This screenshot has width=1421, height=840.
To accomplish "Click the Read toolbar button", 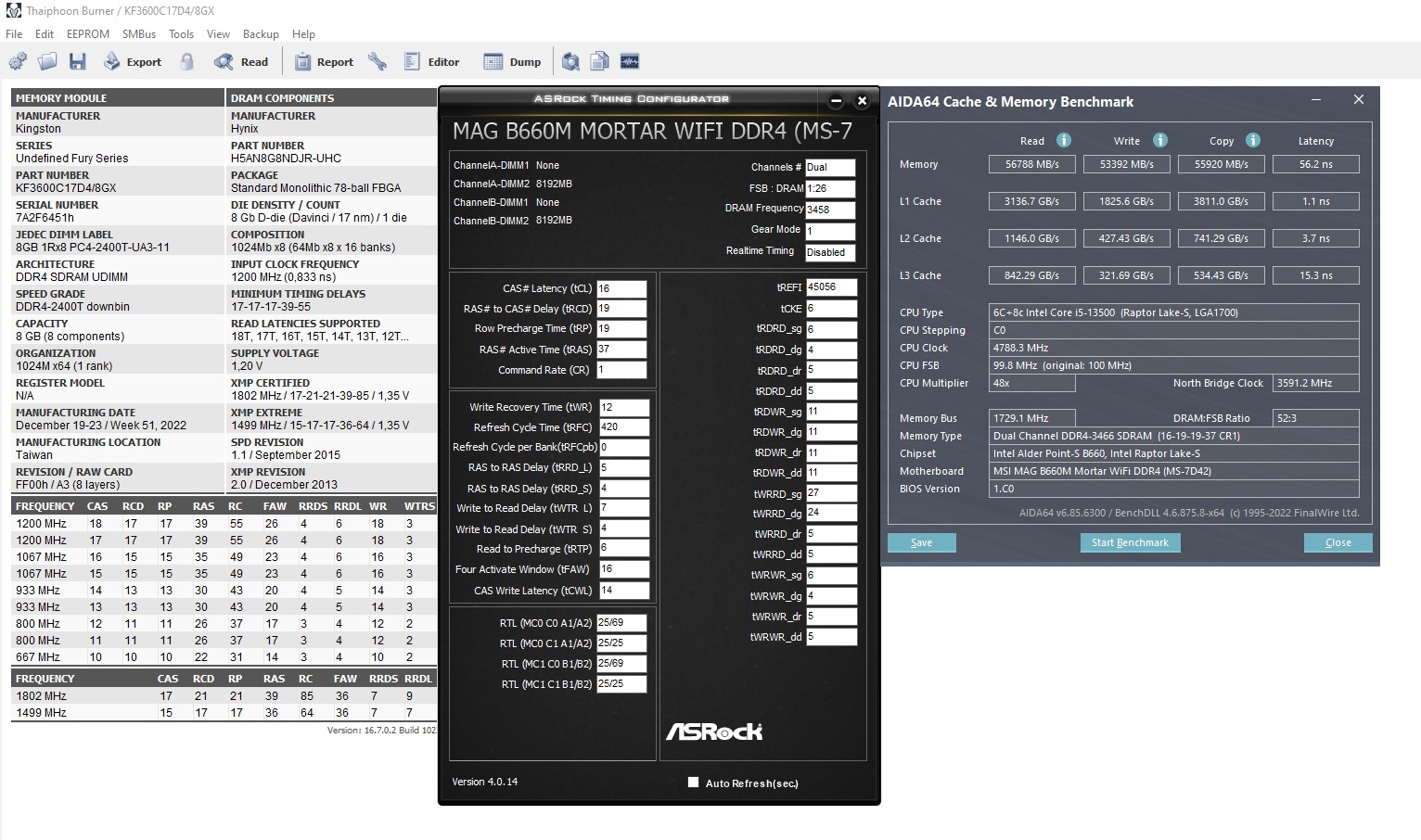I will (x=241, y=62).
